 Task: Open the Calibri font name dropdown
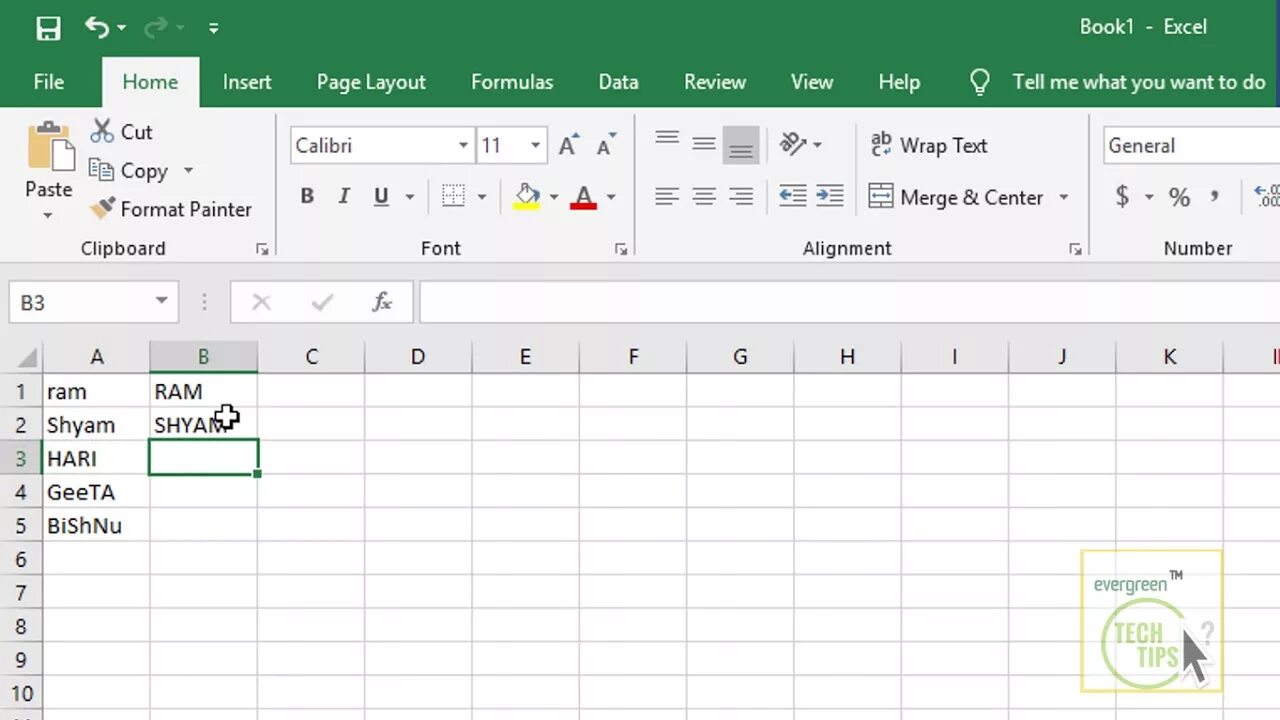463,146
